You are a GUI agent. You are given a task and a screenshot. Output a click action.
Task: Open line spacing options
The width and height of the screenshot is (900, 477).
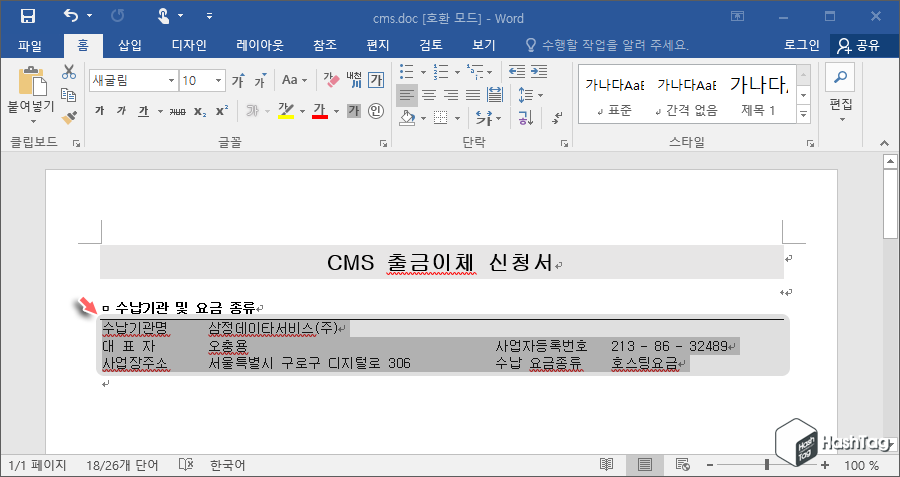(x=530, y=95)
